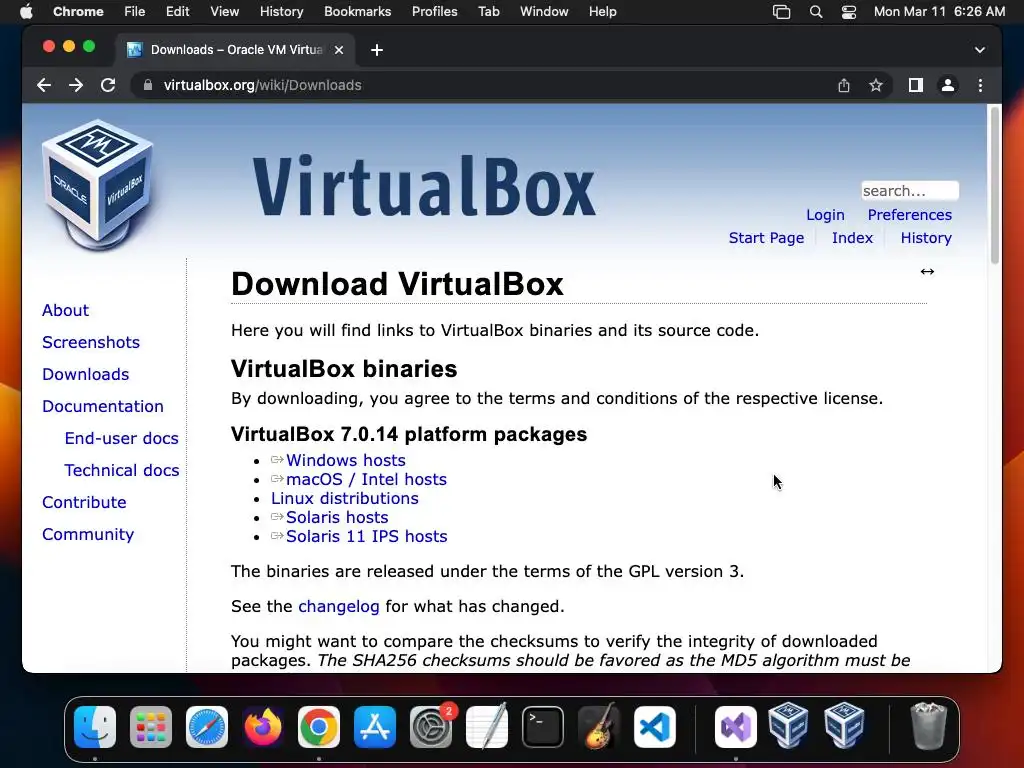Click the VirtualBox cube logo
The image size is (1024, 768).
tap(98, 185)
